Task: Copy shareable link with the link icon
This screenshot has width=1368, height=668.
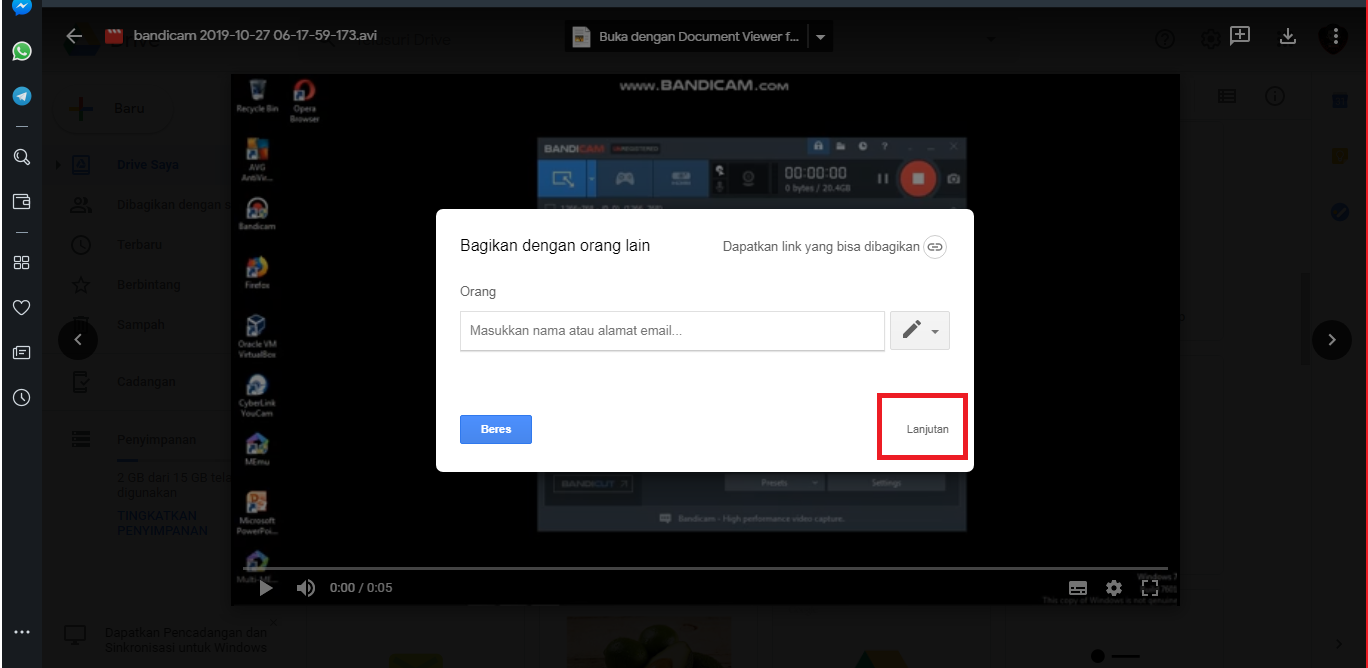Action: pyautogui.click(x=934, y=246)
